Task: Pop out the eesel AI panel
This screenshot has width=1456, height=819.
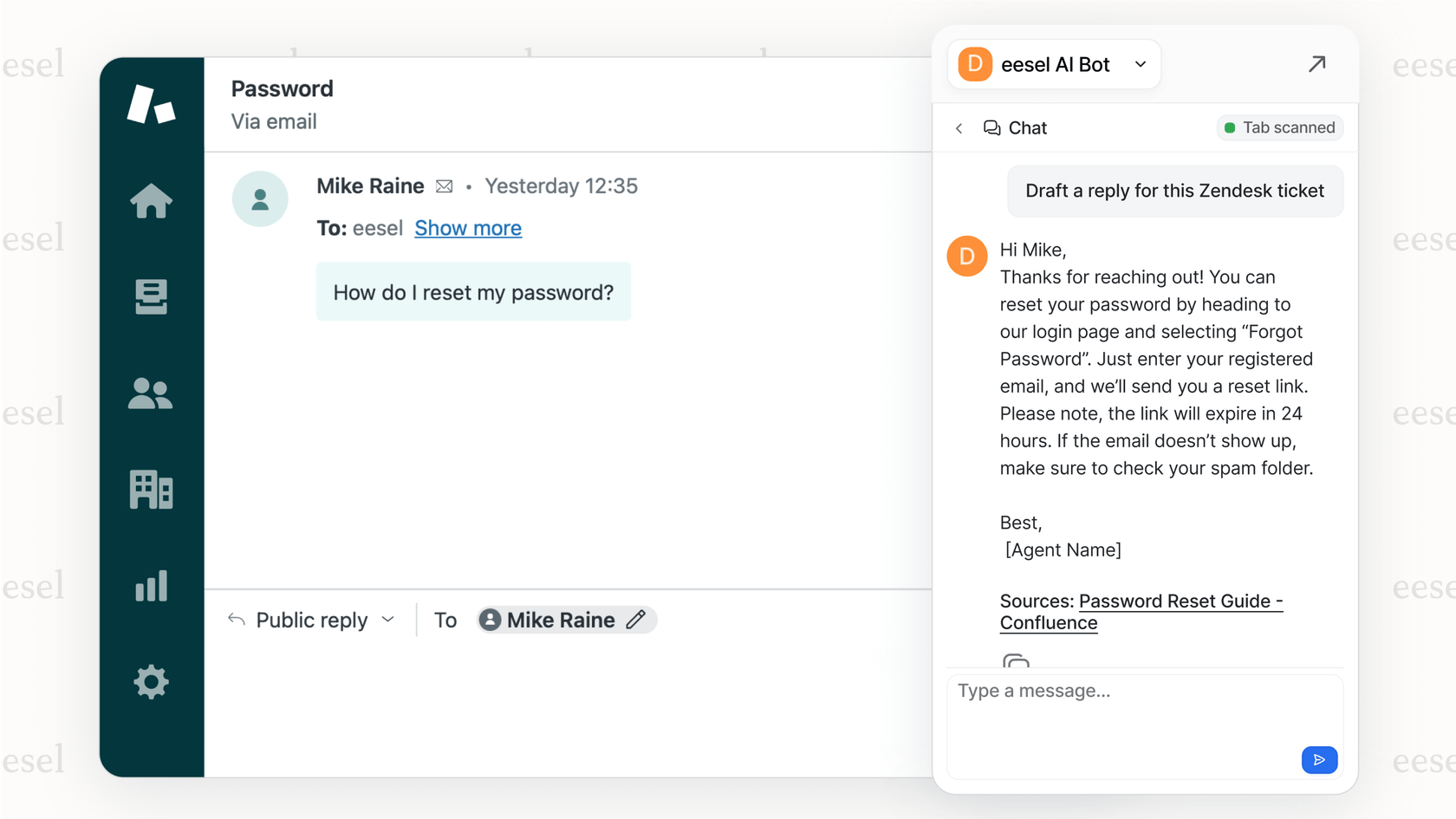Action: [x=1317, y=64]
